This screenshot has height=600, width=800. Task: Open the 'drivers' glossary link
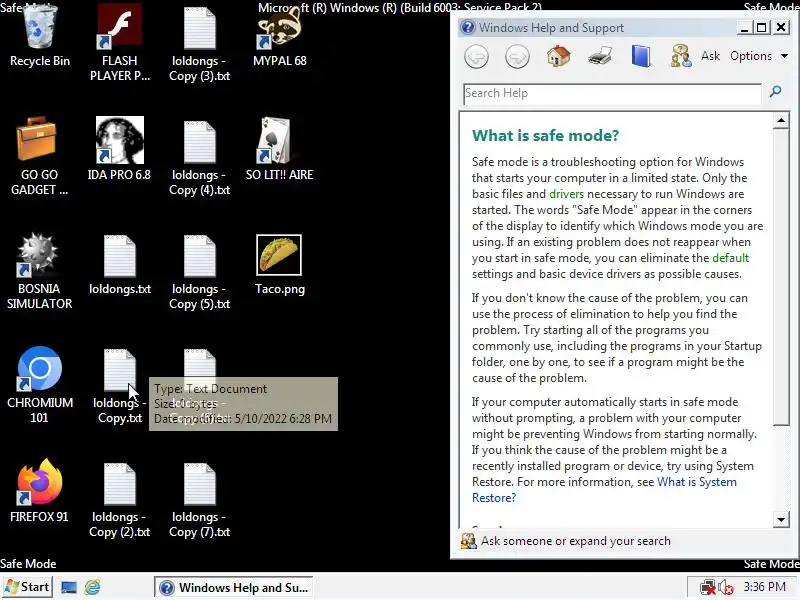[566, 194]
